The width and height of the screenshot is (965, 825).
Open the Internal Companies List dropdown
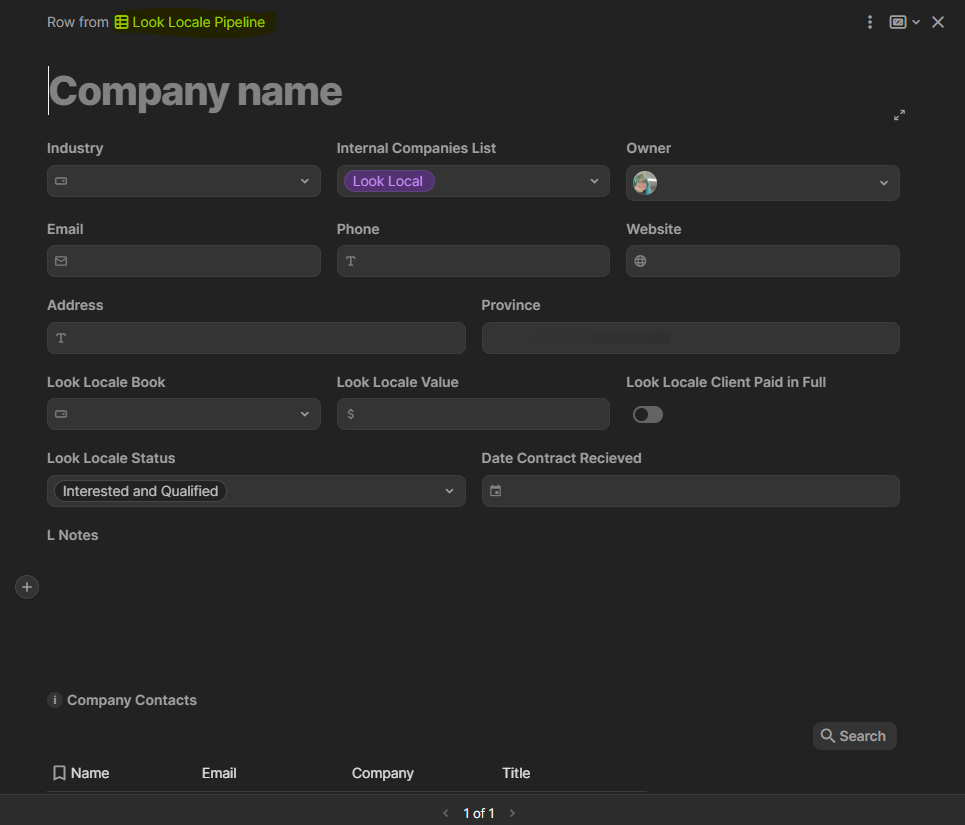point(594,181)
